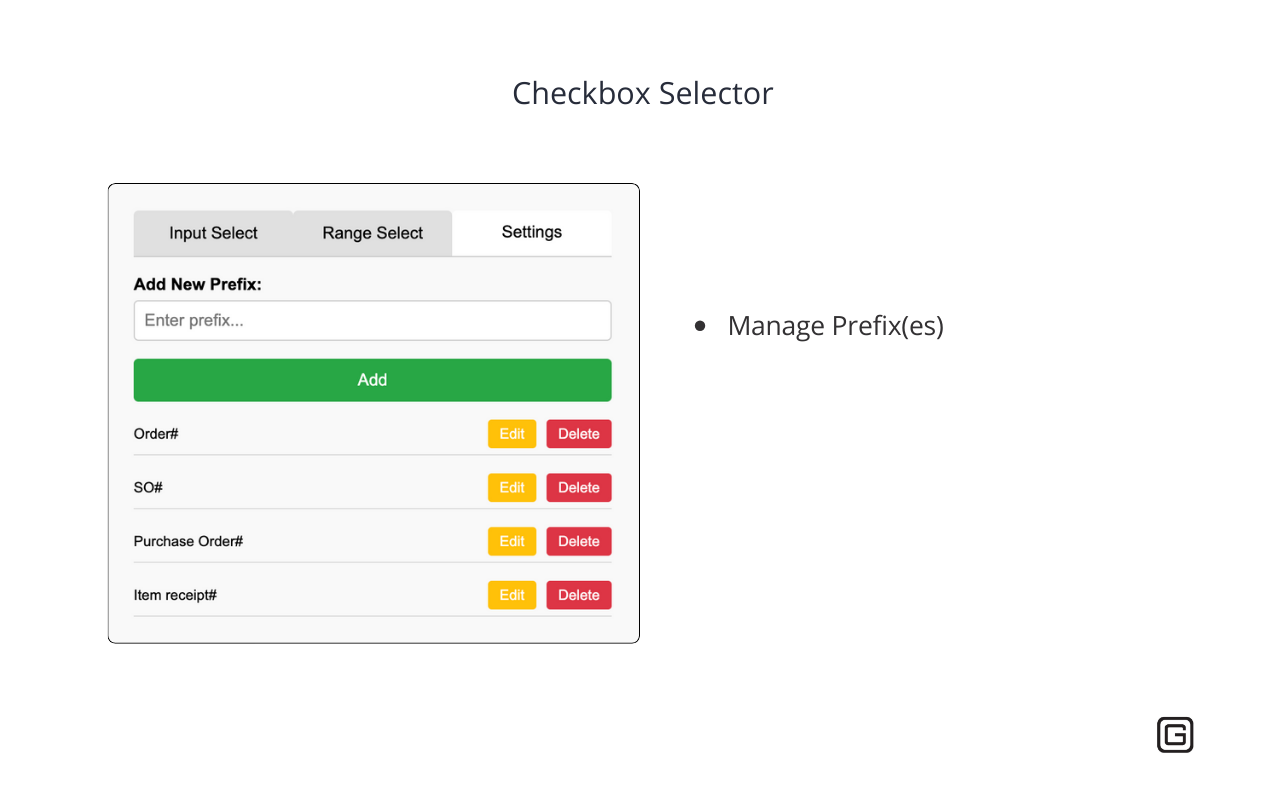Viewport: 1280px width, 800px height.
Task: Delete the SO# prefix
Action: tap(578, 487)
